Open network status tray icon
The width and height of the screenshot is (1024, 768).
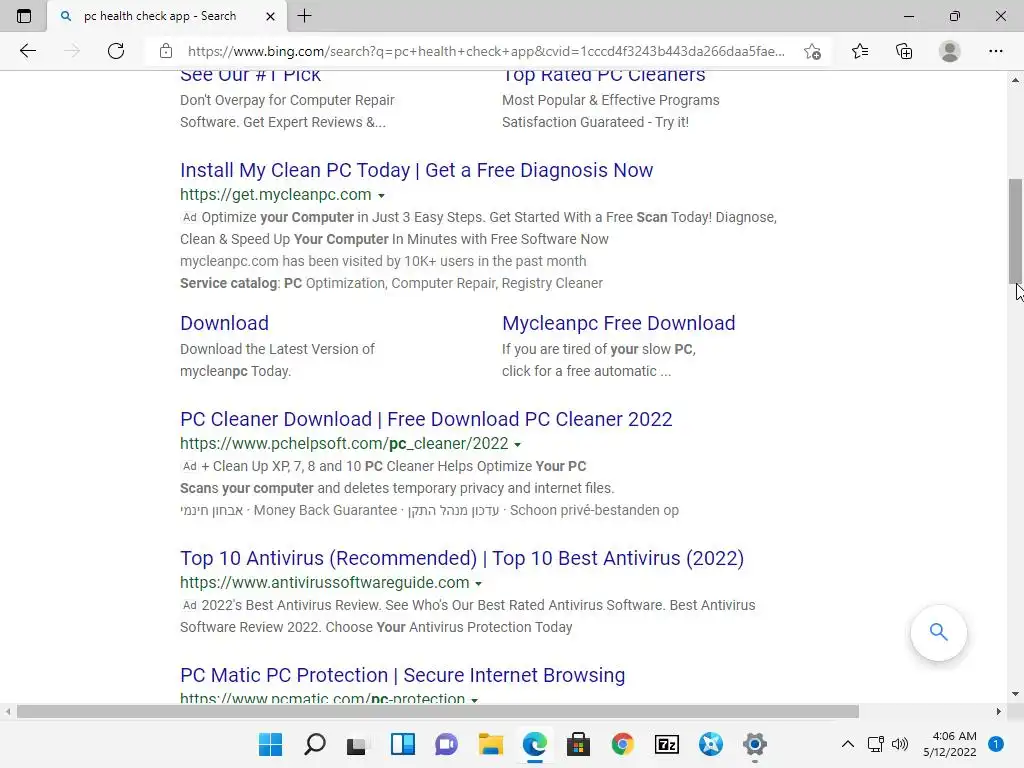(876, 744)
